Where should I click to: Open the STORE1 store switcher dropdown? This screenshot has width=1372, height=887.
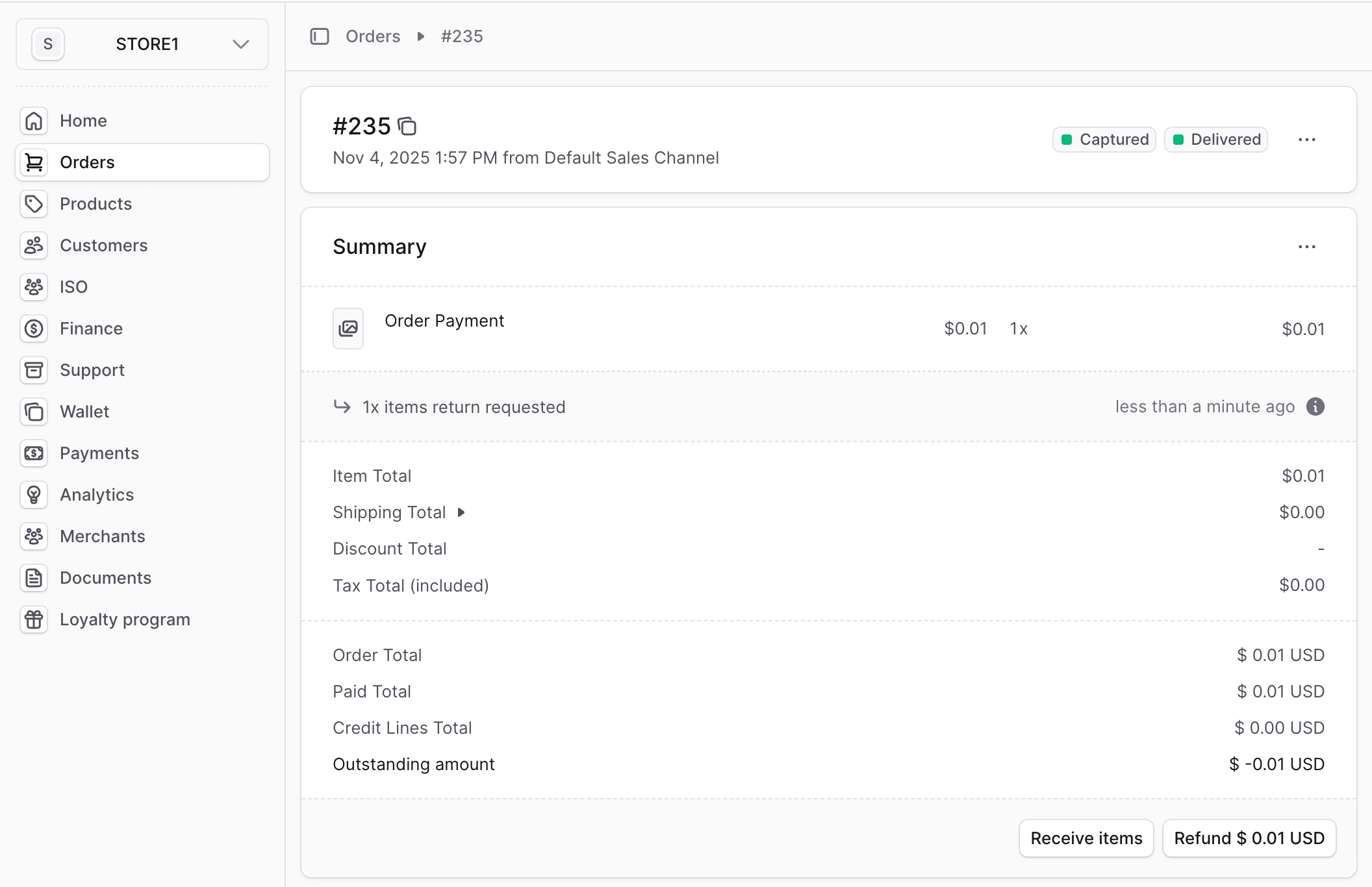coord(240,44)
